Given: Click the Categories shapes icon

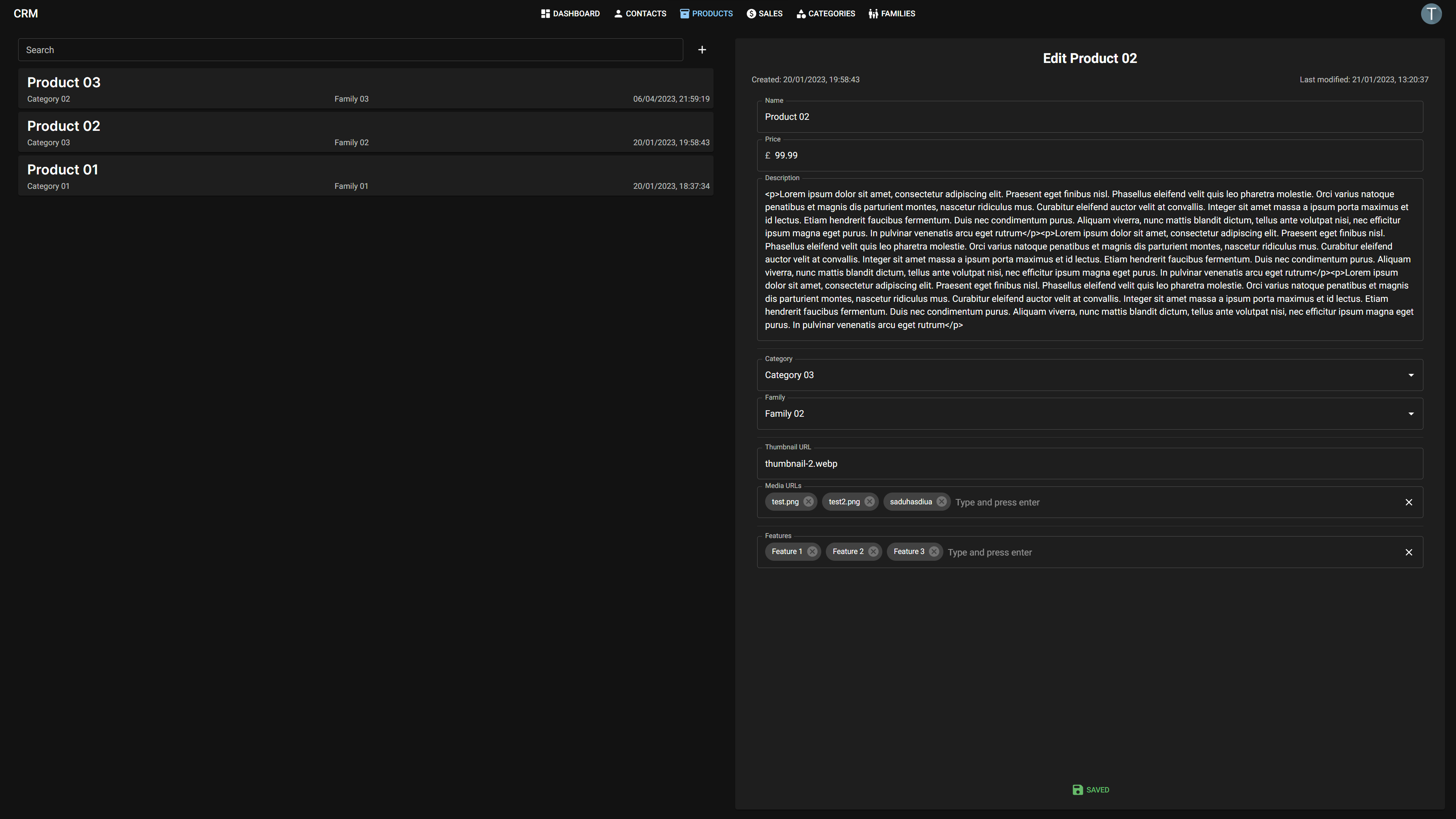Looking at the screenshot, I should click(x=801, y=14).
